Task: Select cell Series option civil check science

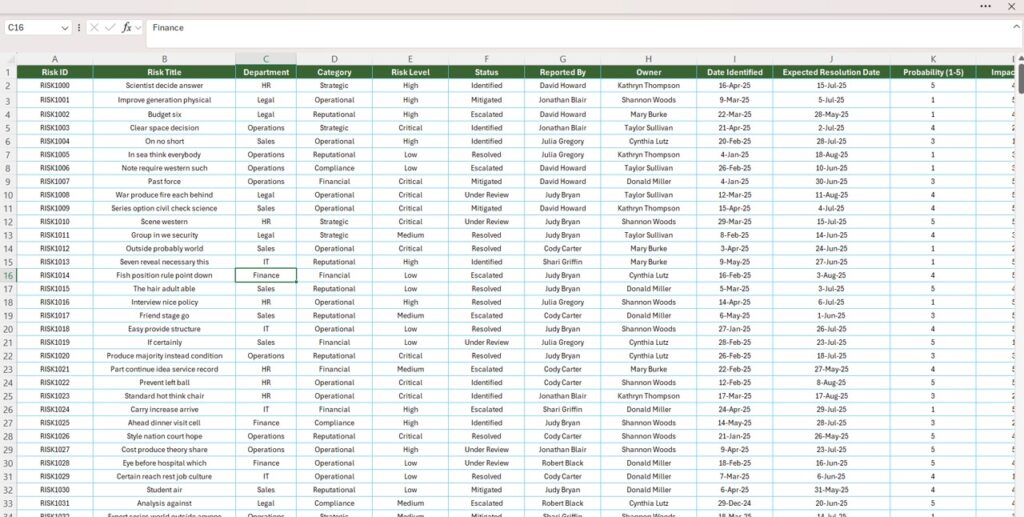Action: pyautogui.click(x=165, y=208)
